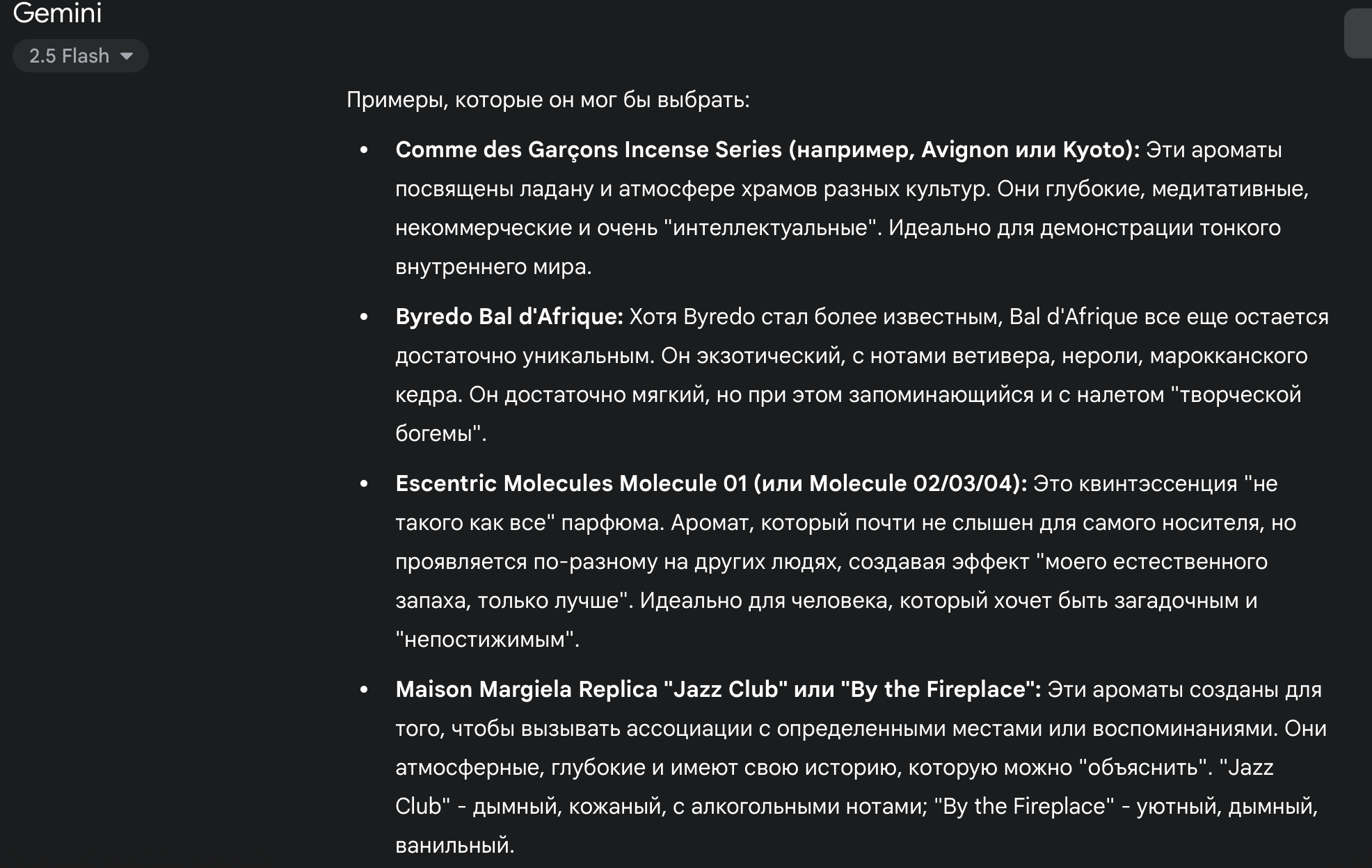Click the bold Byredo Bal d'Afrique heading
The height and width of the screenshot is (868, 1372).
[509, 316]
